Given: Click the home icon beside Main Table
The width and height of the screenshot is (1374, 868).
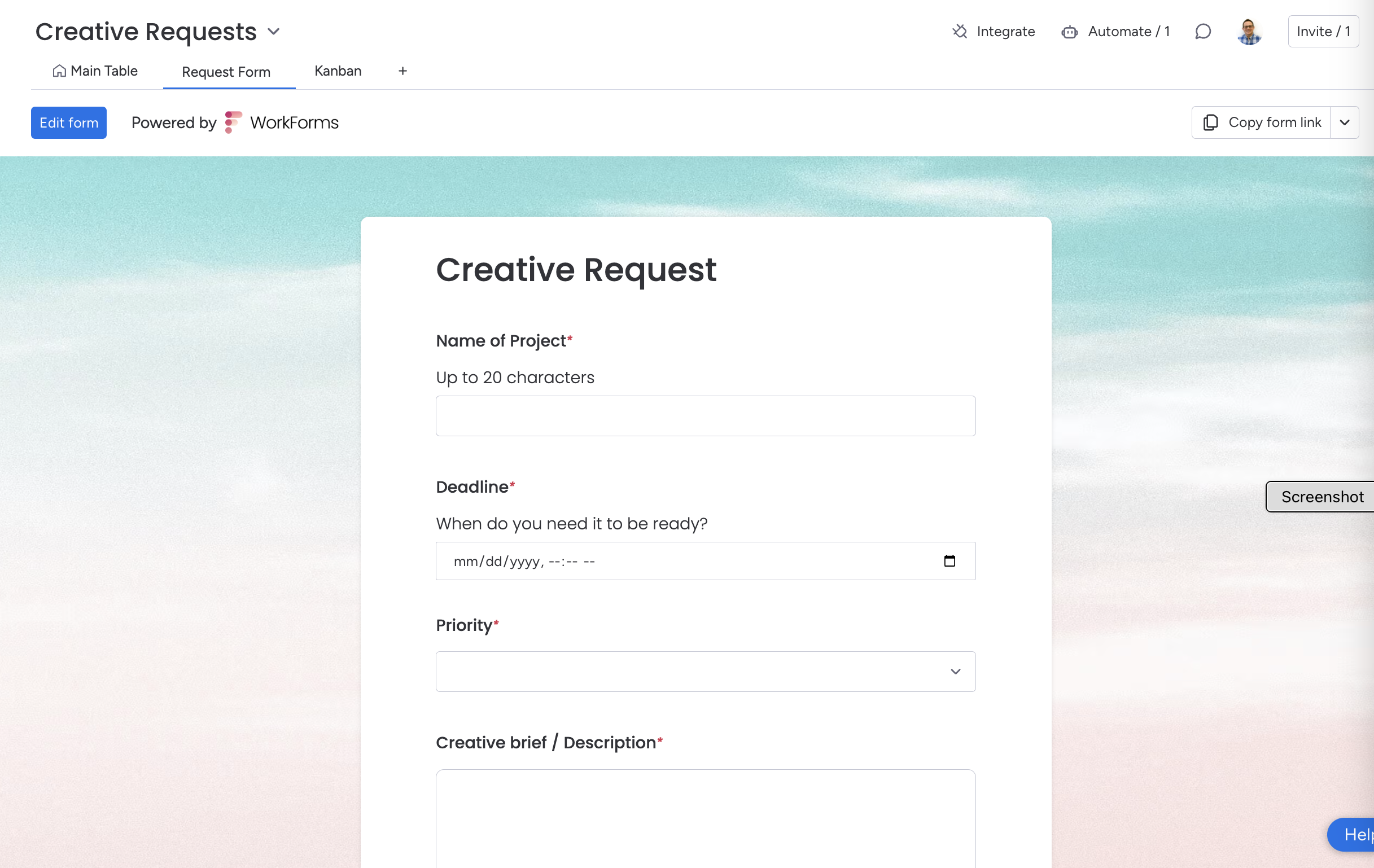Looking at the screenshot, I should [x=59, y=71].
